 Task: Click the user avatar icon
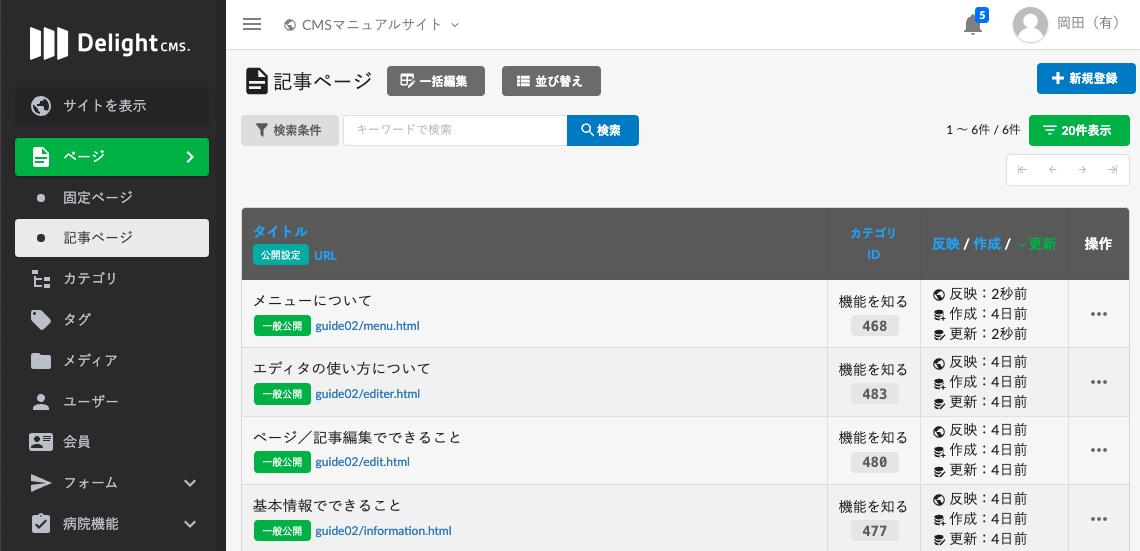1030,25
